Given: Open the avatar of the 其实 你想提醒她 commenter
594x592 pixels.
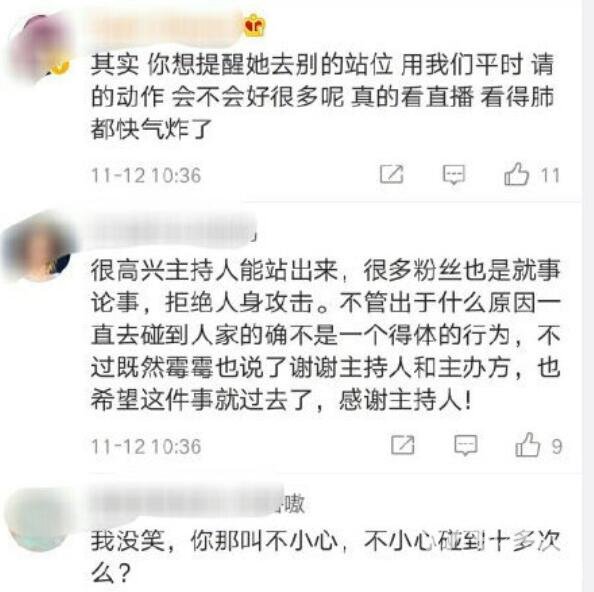Looking at the screenshot, I should point(40,47).
